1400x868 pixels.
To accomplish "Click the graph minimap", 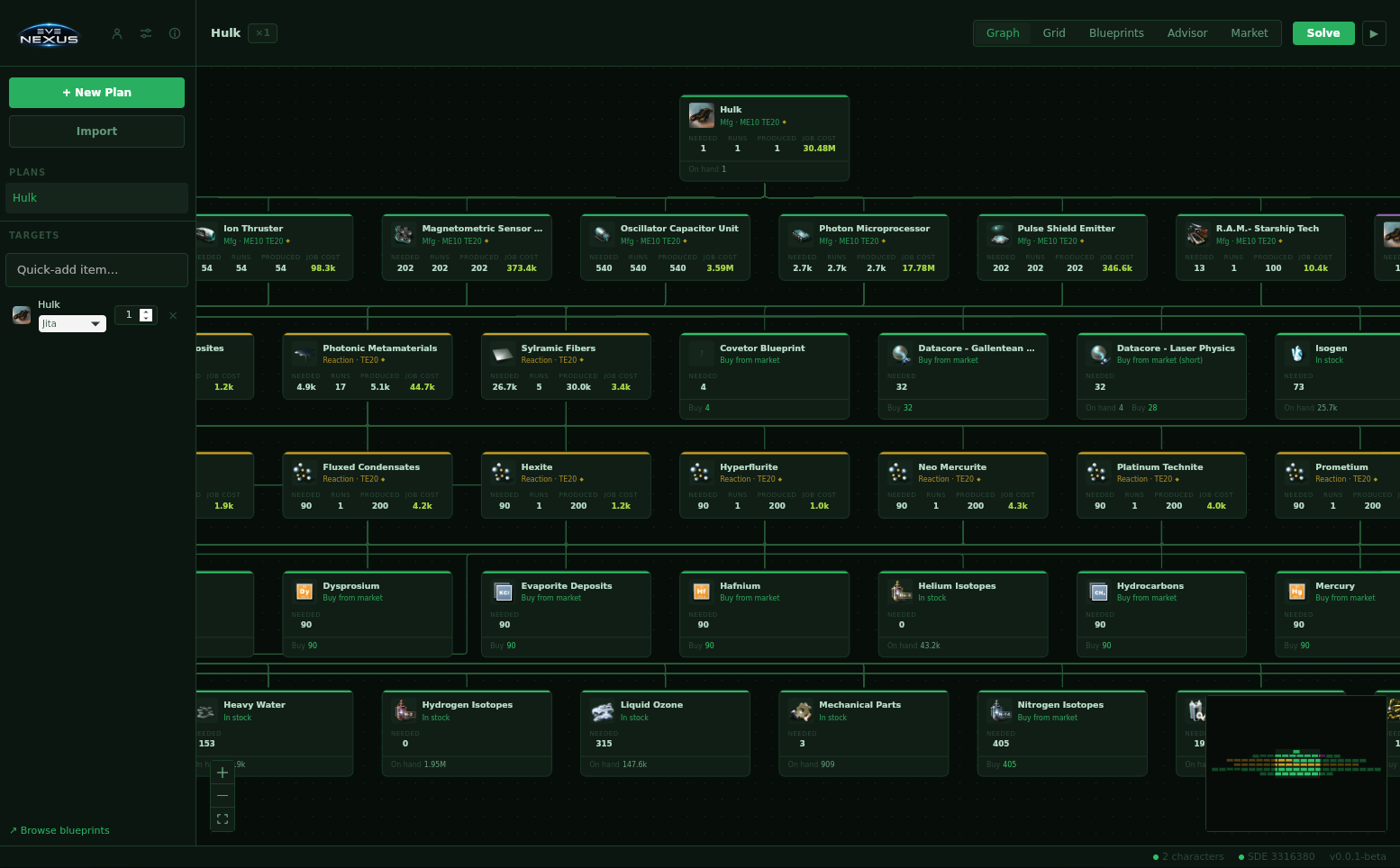I will click(1295, 764).
